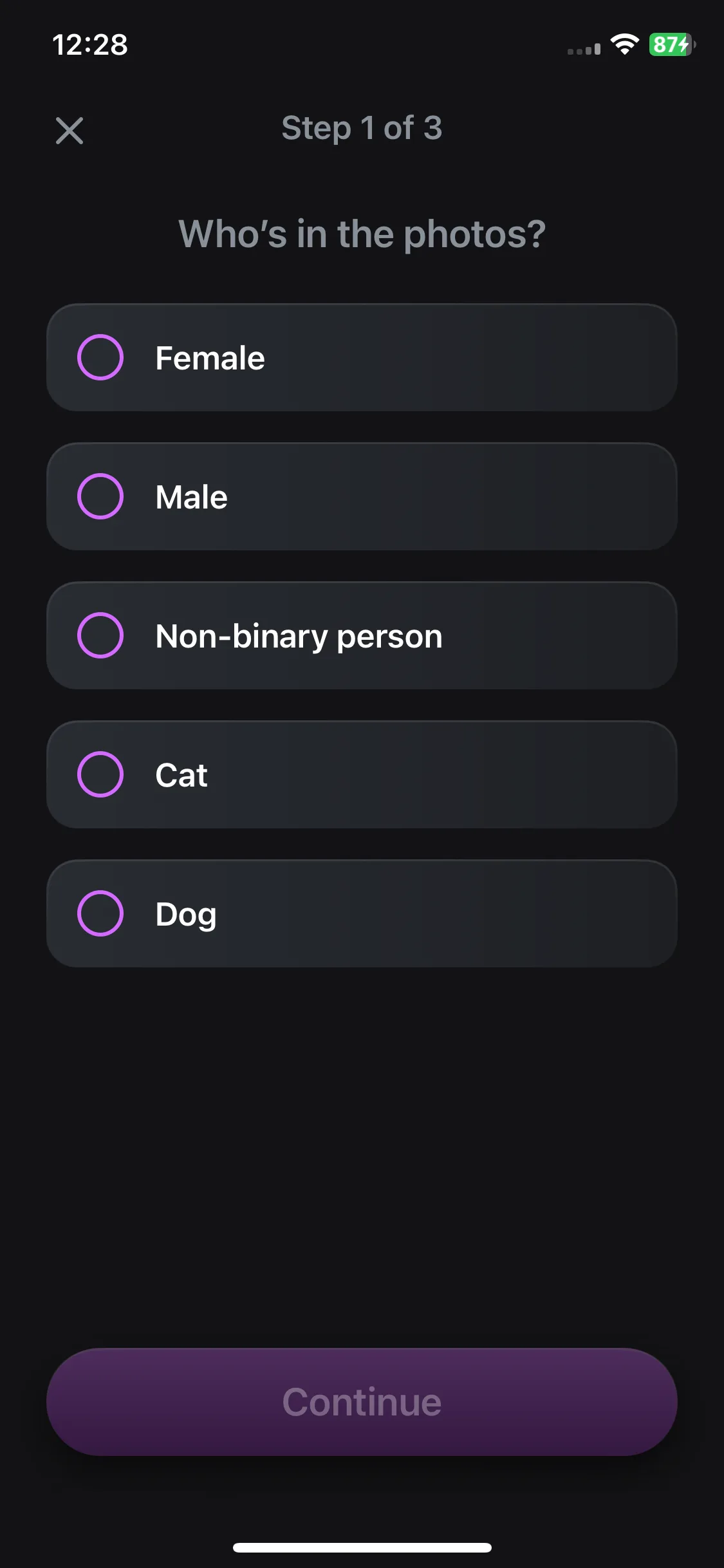Click the Step 1 of 3 heading

pyautogui.click(x=362, y=127)
